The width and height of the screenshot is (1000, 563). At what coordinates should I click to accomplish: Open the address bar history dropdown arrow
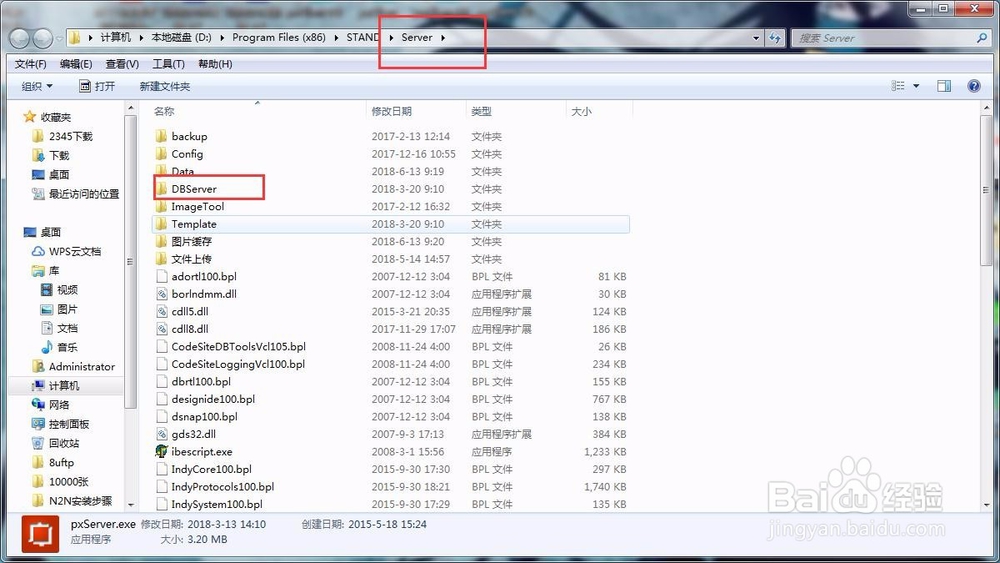click(x=756, y=38)
